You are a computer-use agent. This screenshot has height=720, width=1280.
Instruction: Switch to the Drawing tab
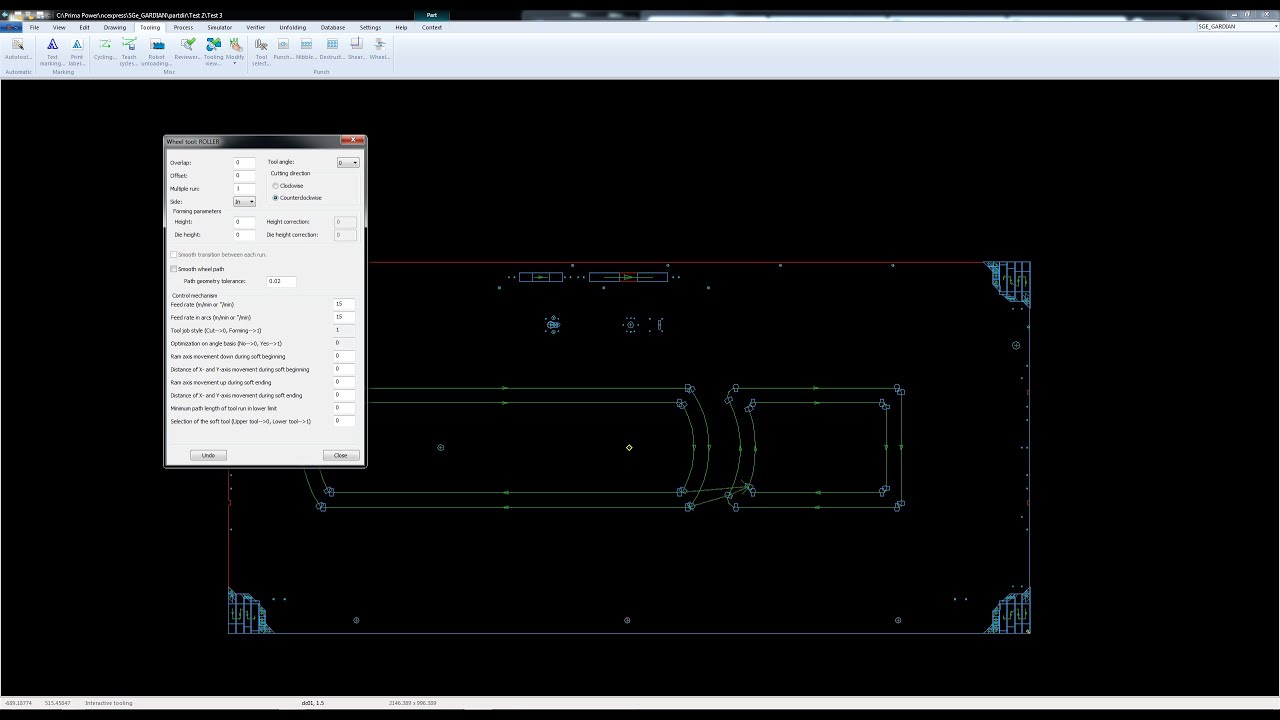click(x=115, y=27)
